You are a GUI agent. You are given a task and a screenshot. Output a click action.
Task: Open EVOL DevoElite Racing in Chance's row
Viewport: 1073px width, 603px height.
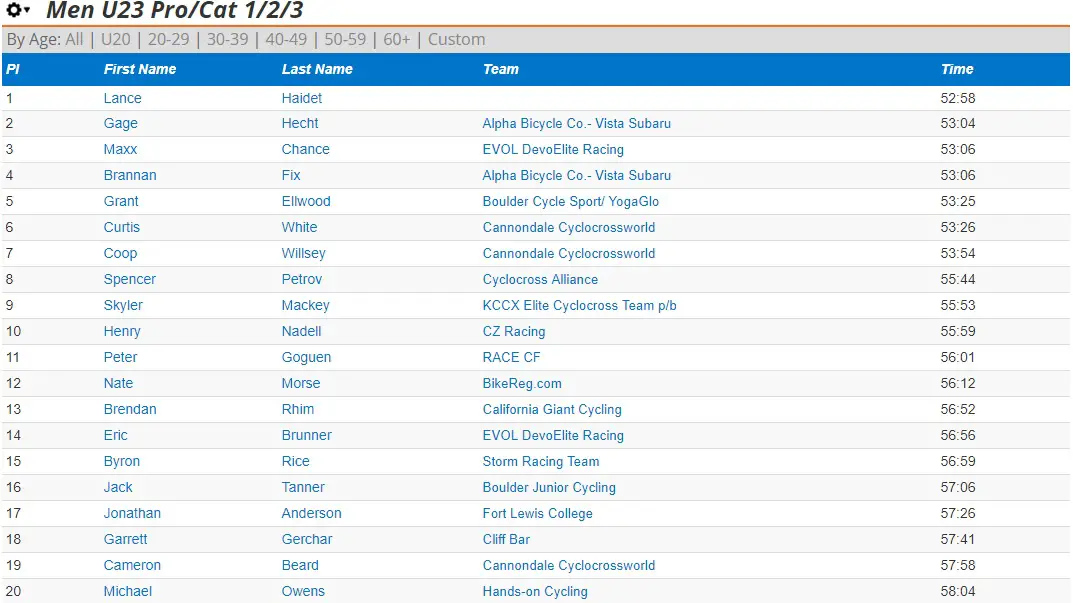tap(553, 150)
